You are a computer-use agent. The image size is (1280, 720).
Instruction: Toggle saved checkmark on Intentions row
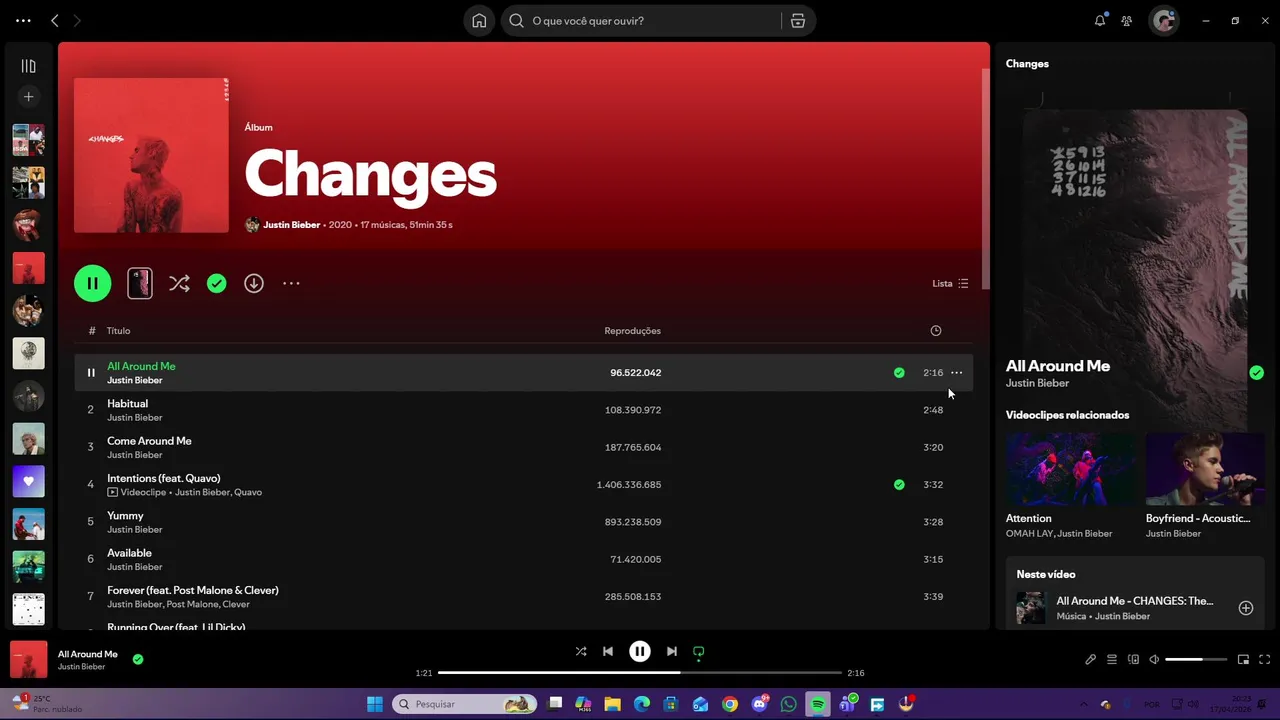(899, 484)
